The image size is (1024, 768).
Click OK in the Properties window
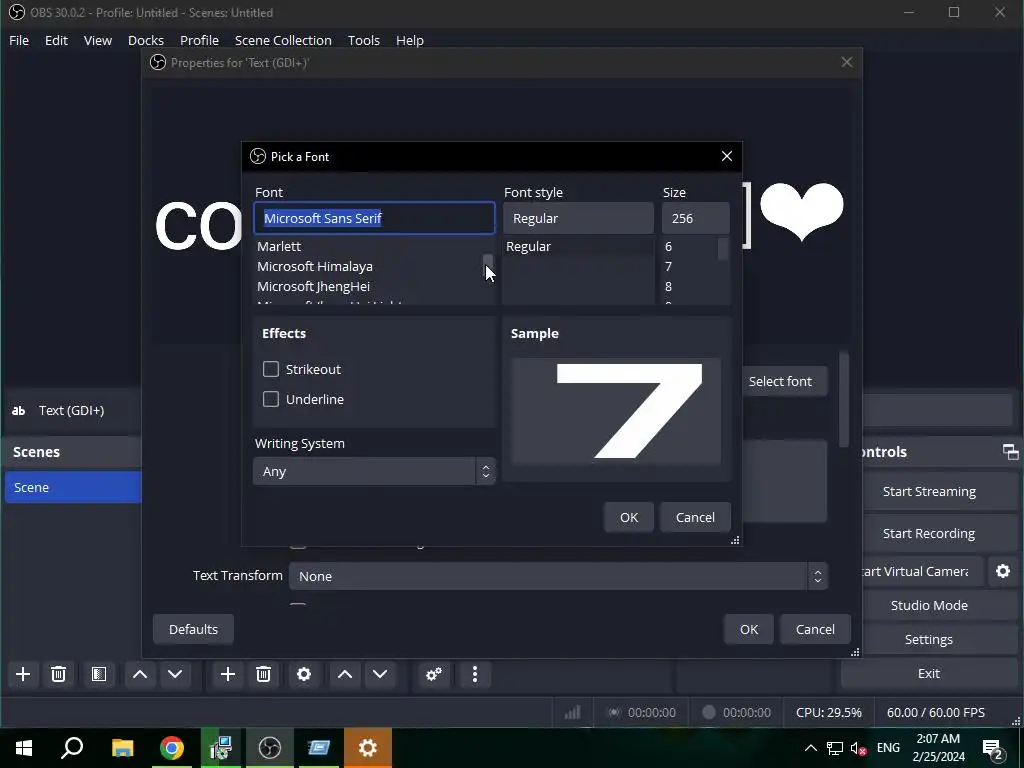click(x=749, y=630)
